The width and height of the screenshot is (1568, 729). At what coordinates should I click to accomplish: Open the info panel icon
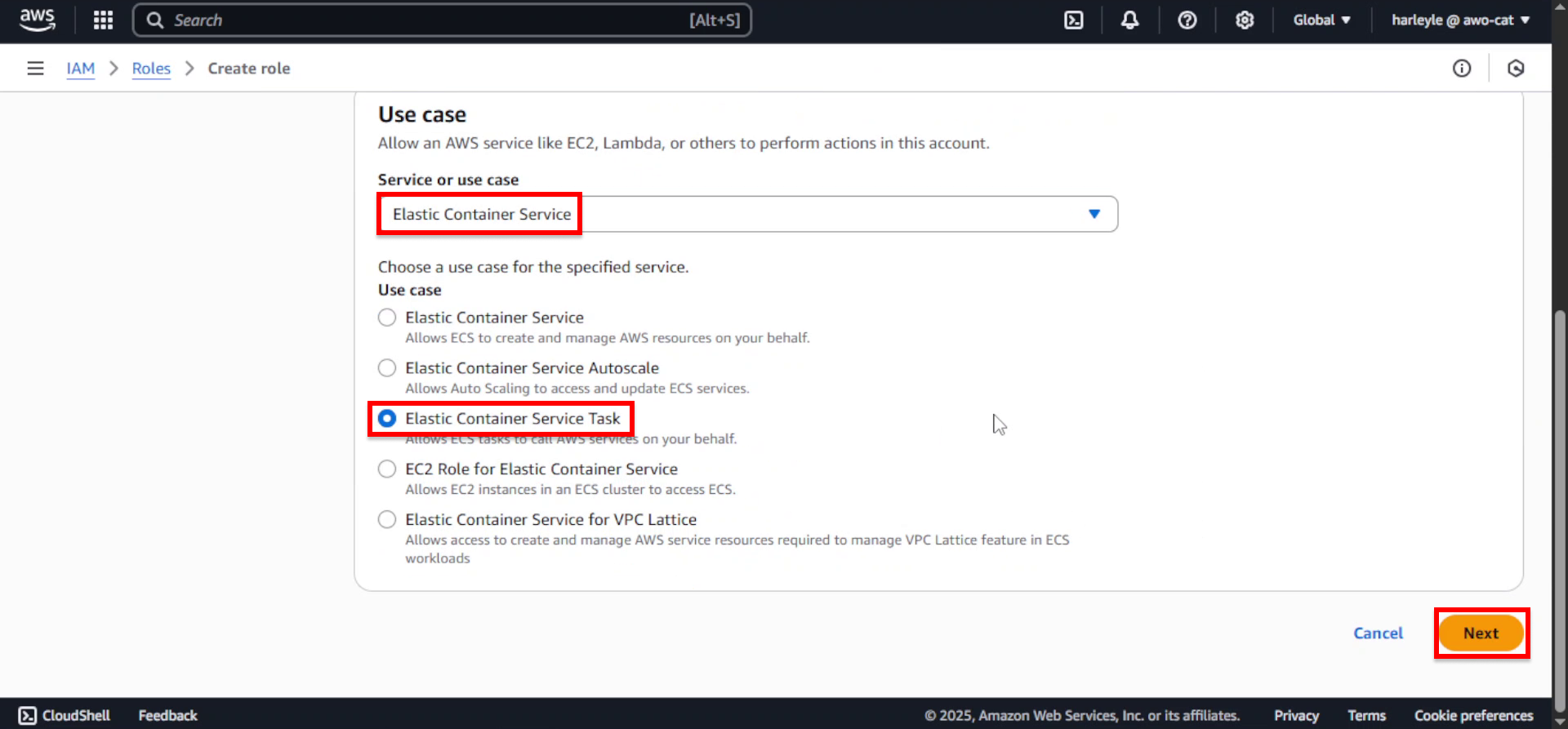click(1462, 69)
